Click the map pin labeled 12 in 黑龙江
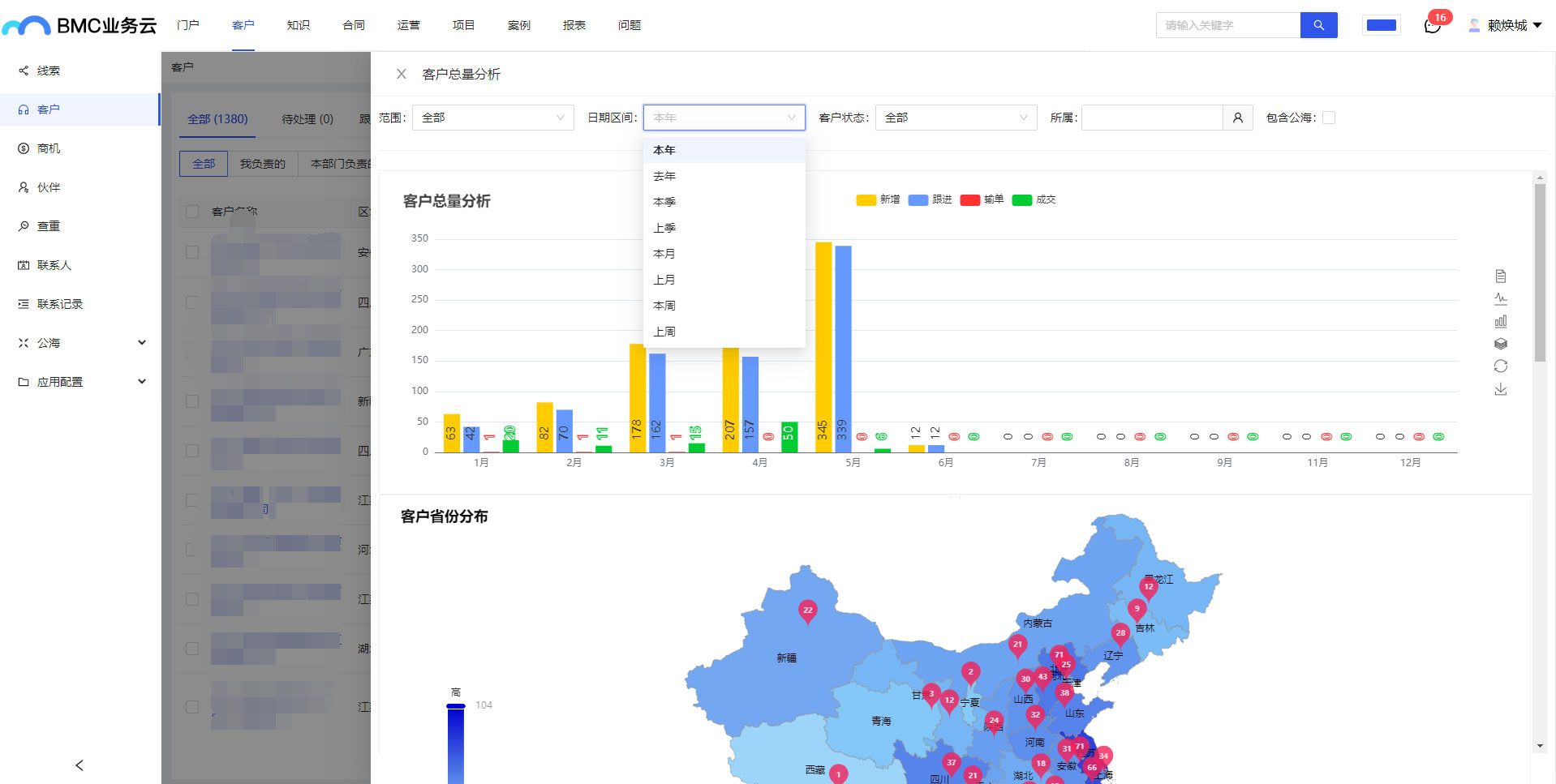This screenshot has width=1556, height=784. click(x=1148, y=588)
